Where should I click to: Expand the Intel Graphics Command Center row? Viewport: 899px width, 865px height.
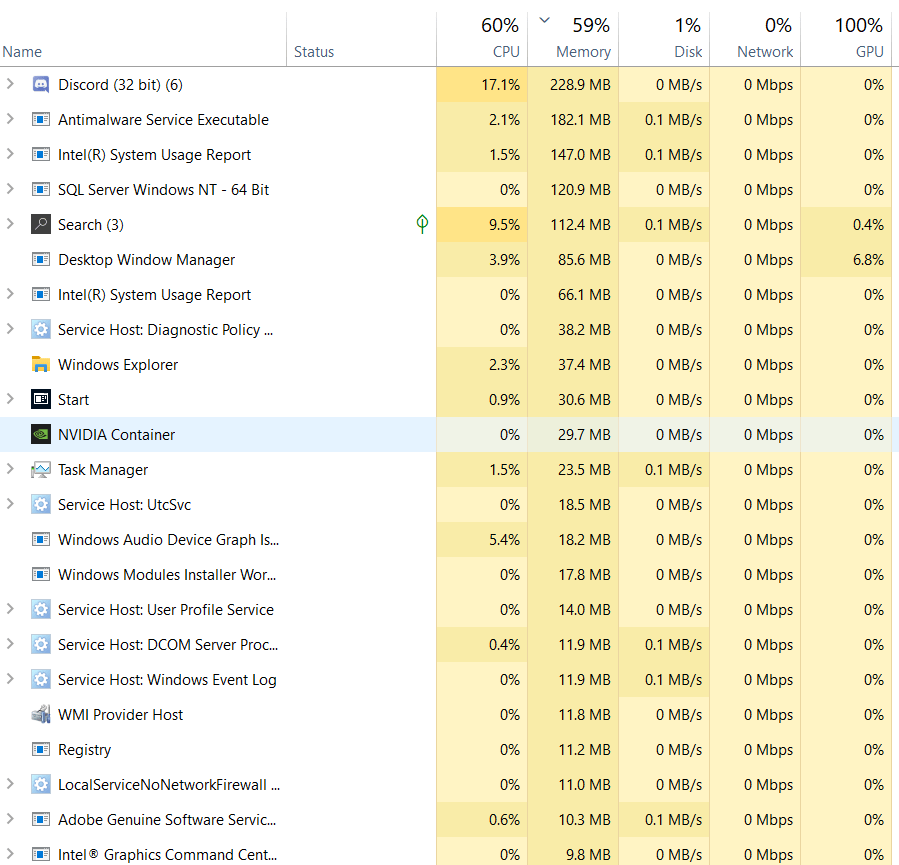click(x=10, y=854)
